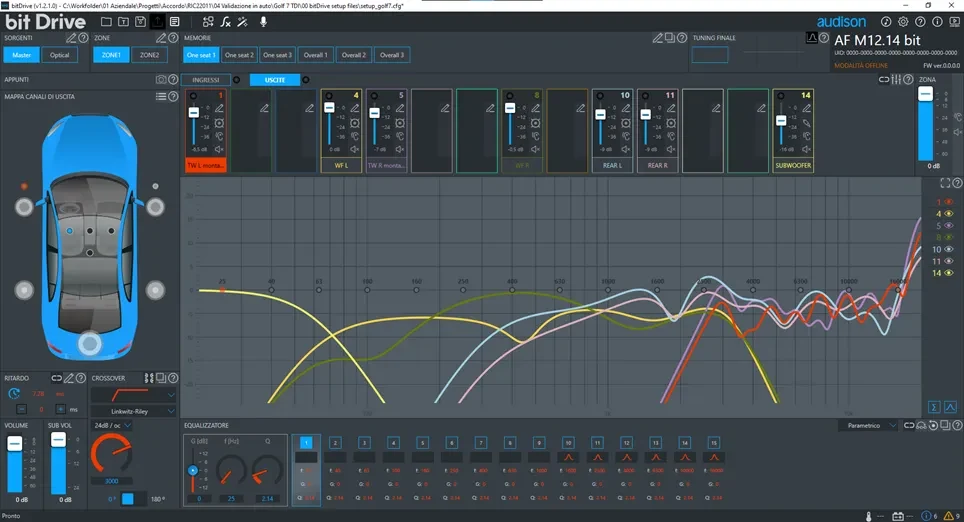964x522 pixels.
Task: Click the pencil edit icon on channel 4
Action: (x=355, y=108)
